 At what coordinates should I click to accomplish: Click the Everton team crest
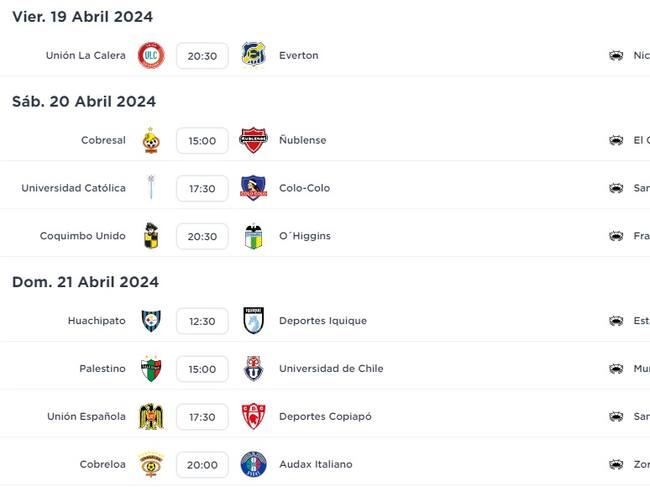click(253, 55)
